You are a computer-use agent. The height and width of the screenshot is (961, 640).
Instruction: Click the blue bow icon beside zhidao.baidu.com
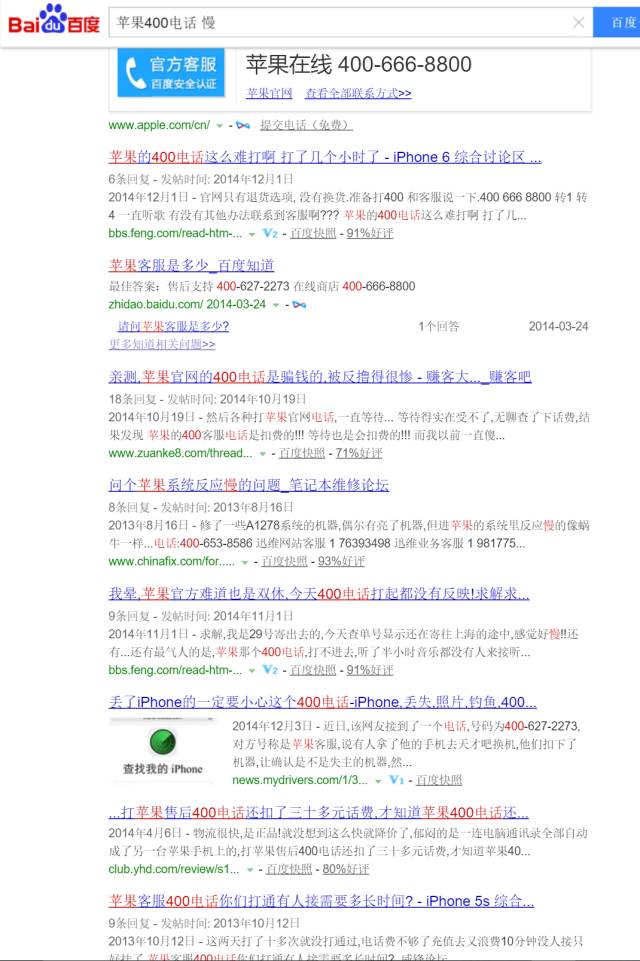(x=299, y=305)
